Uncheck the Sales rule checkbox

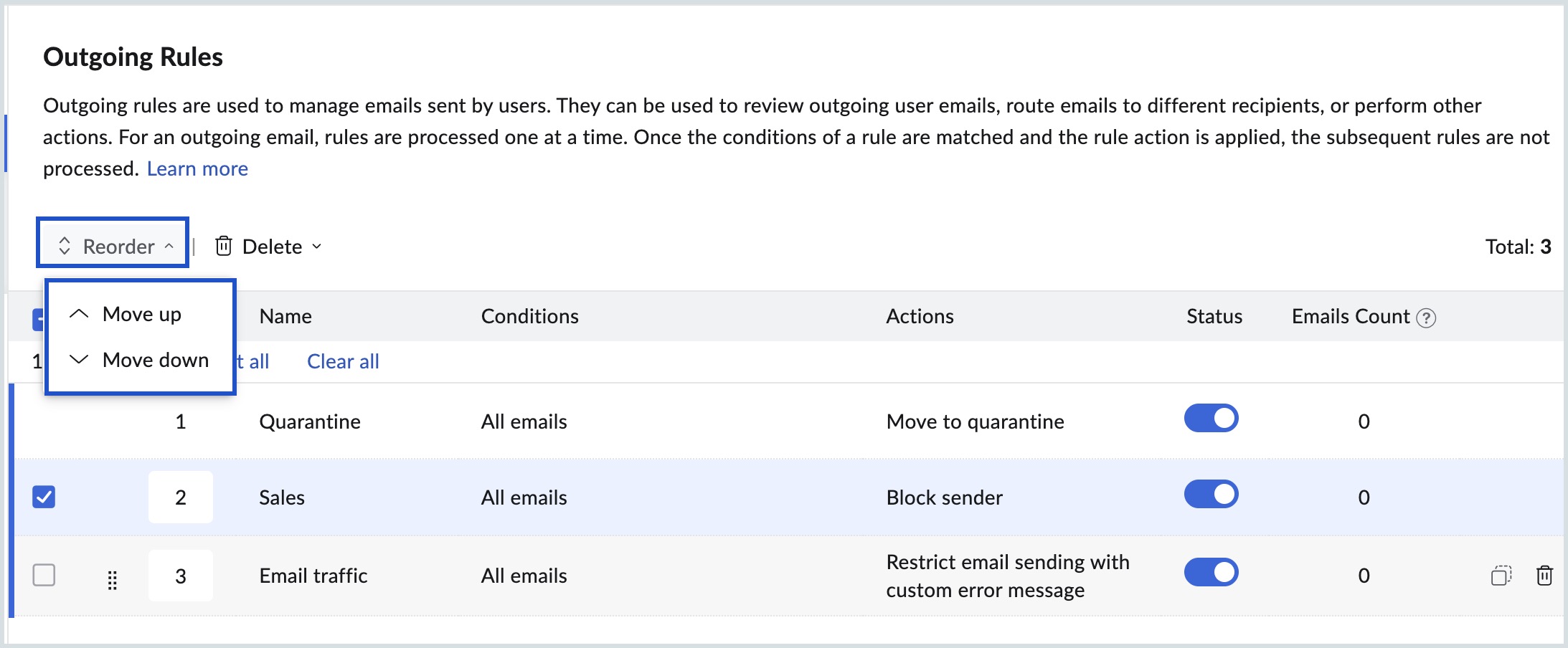pos(44,497)
